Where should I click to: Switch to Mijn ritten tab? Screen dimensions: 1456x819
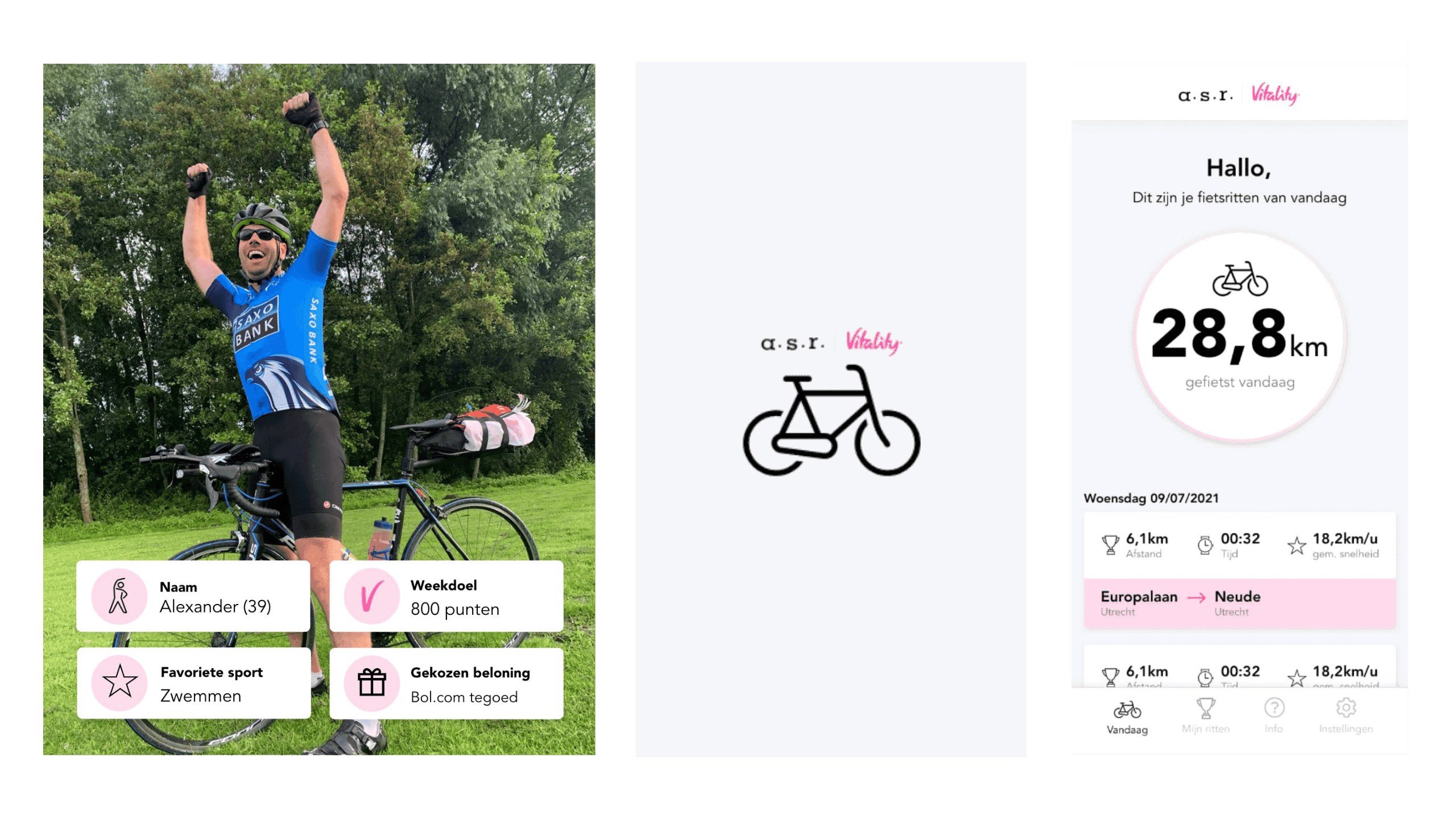point(1205,717)
